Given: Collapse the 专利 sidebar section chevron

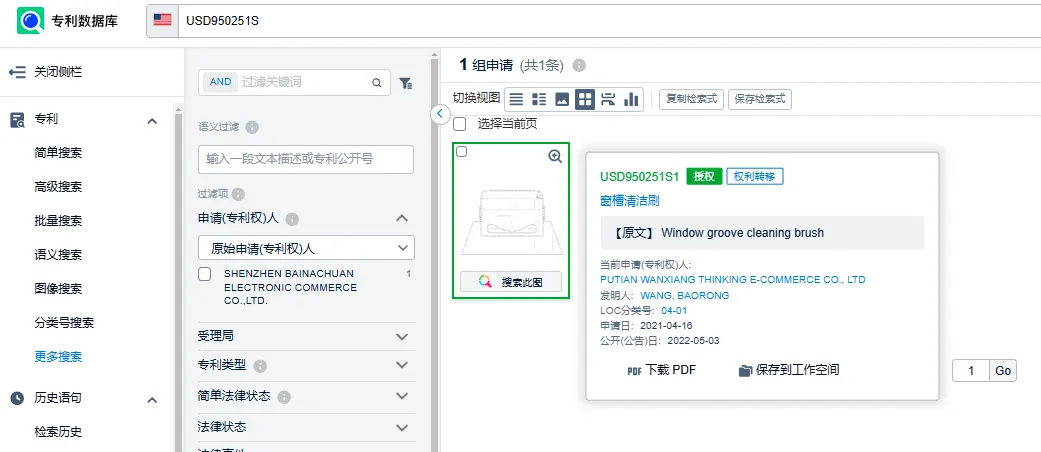Looking at the screenshot, I should tap(152, 121).
